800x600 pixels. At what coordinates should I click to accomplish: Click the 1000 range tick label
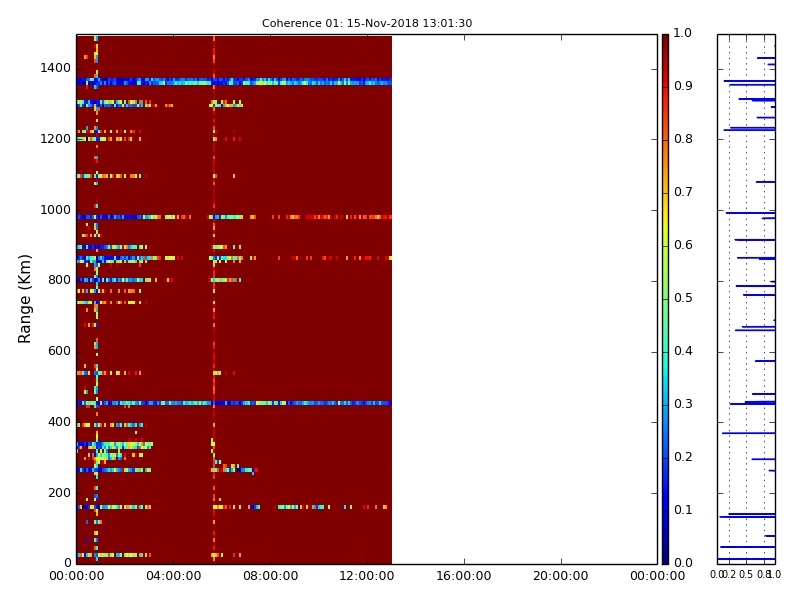click(x=56, y=210)
